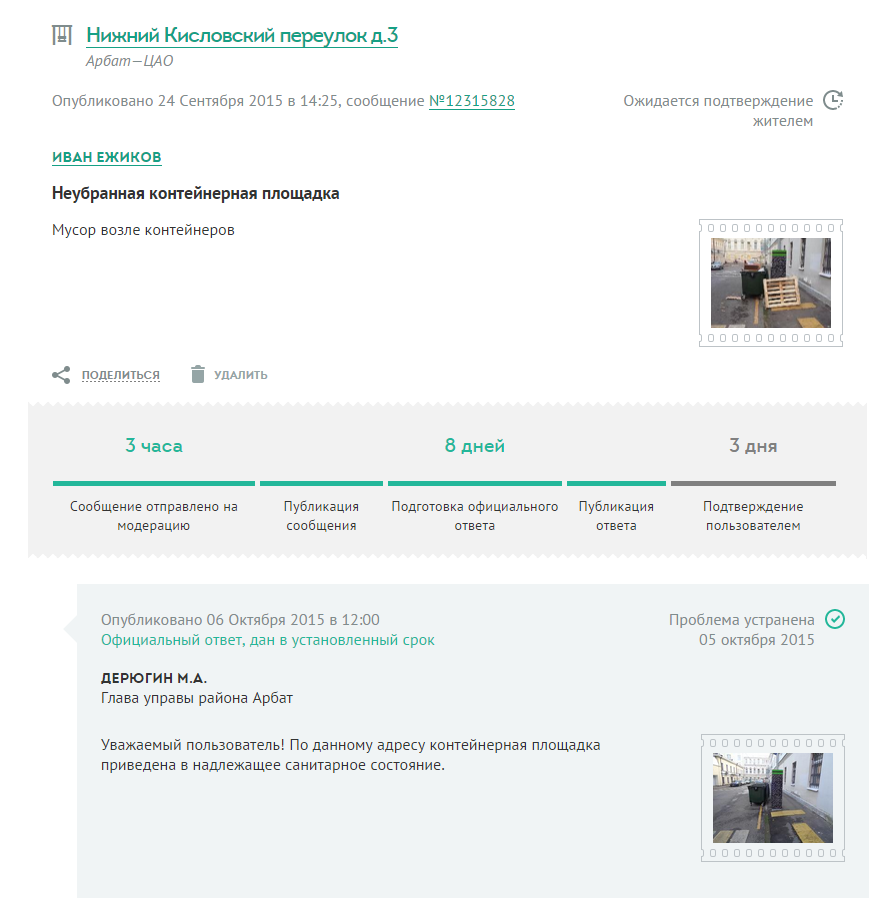Image resolution: width=891 pixels, height=911 pixels.
Task: Click the playground swing icon beside the address
Action: coord(62,35)
